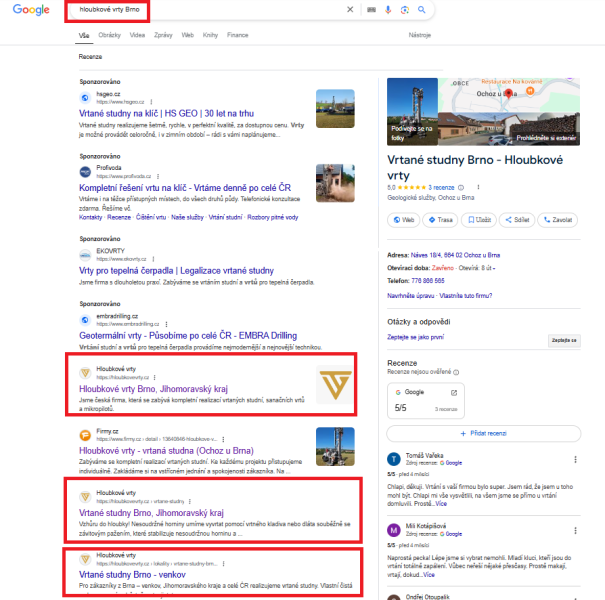Screen dimensions: 605x600
Task: Switch to the Finance tab
Action: [x=237, y=35]
